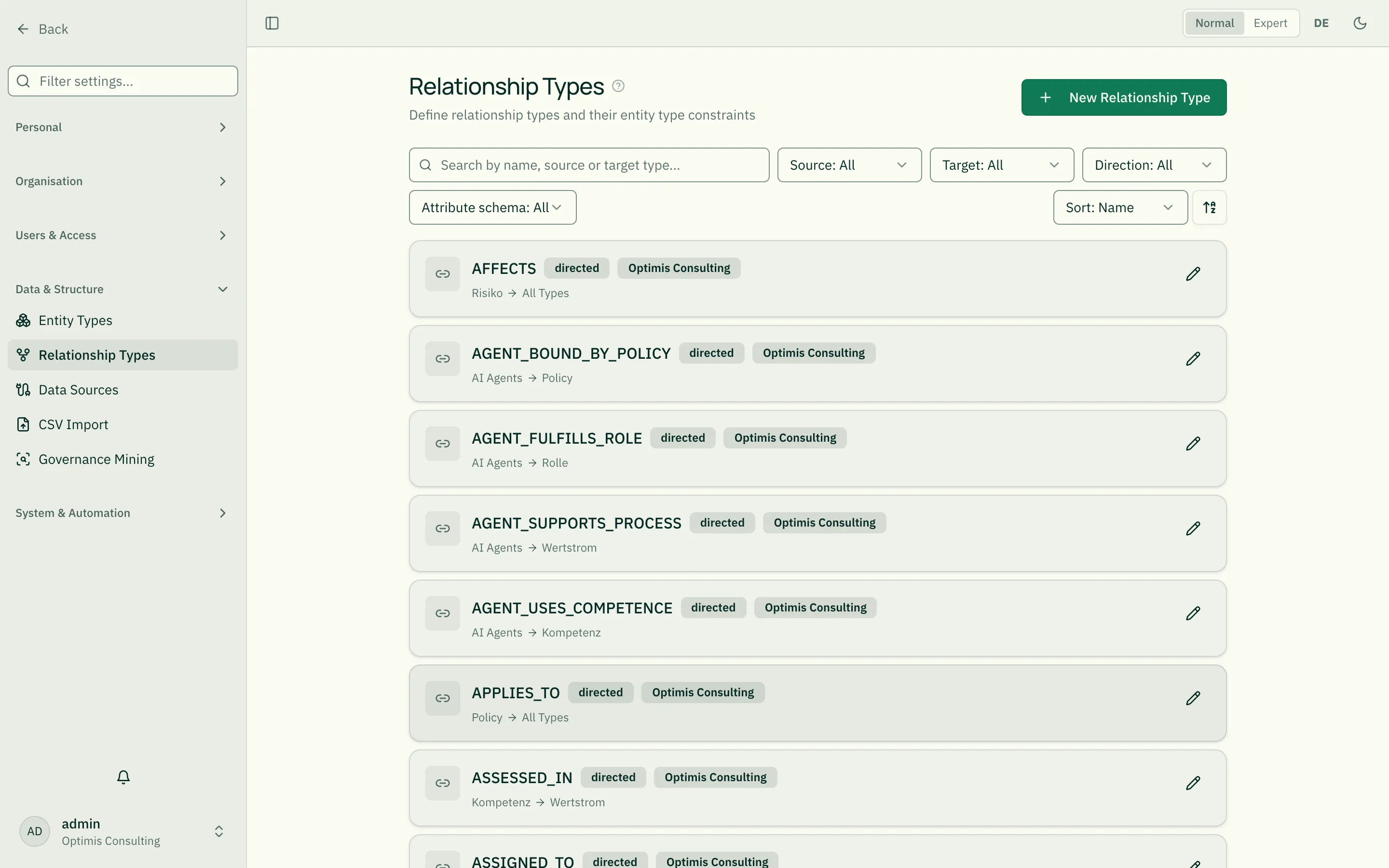
Task: Click link icon on AGENT_FULFILLS_ROLE card
Action: pos(443,444)
